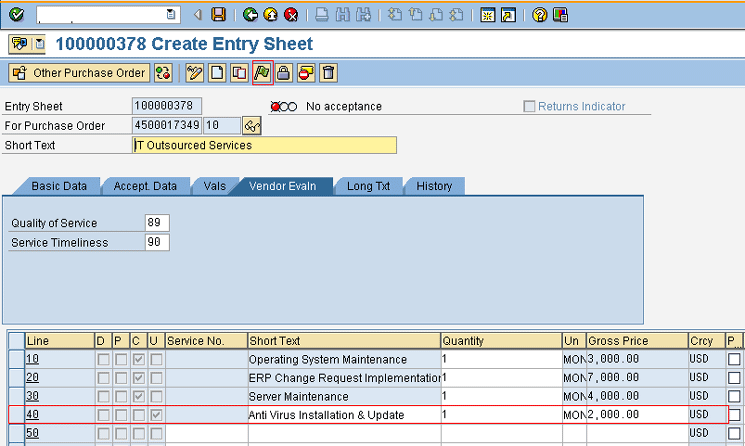This screenshot has height=446, width=745.
Task: Click the '7,000.00' gross price cell
Action: pos(637,378)
